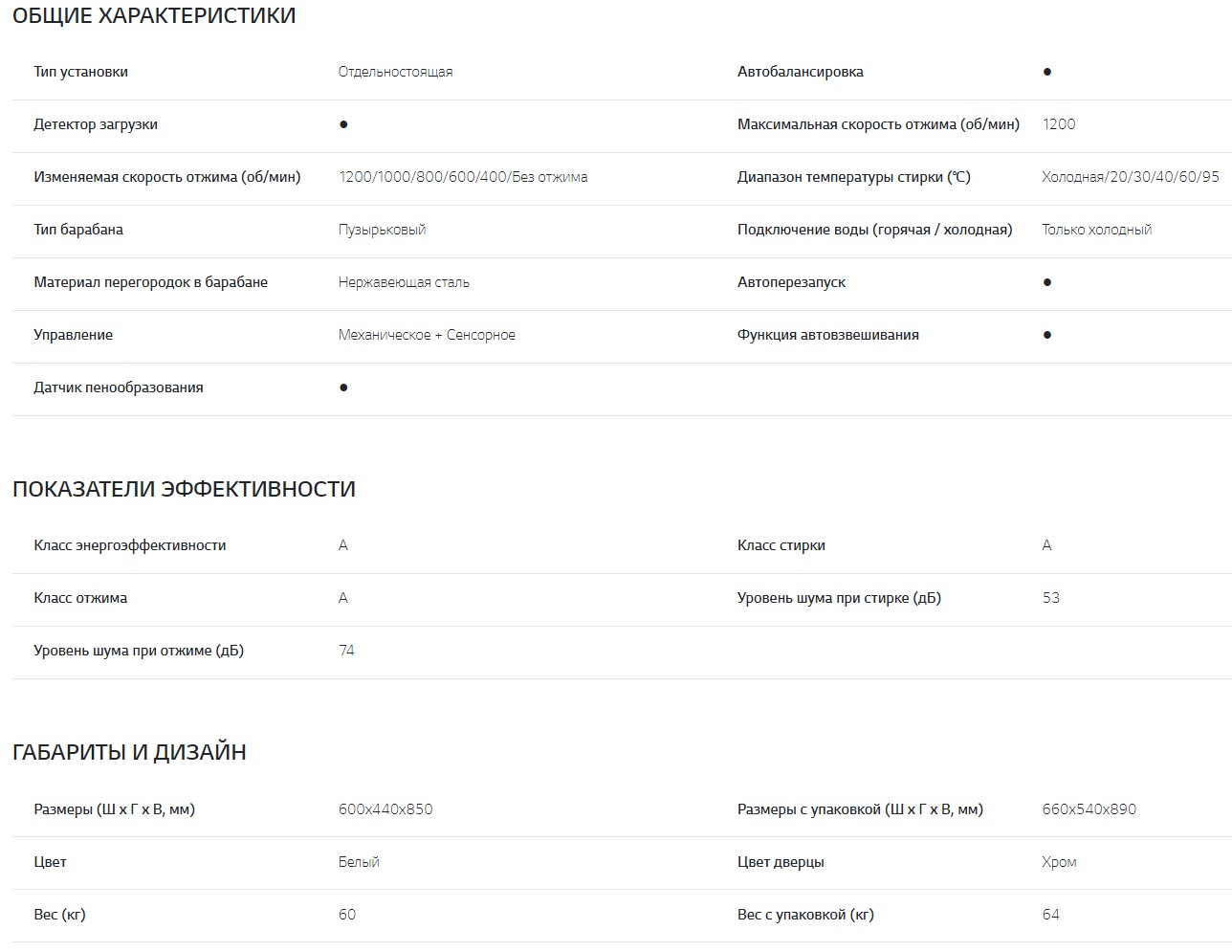1232x952 pixels.
Task: Click the Только холодный water connection value
Action: point(1096,230)
